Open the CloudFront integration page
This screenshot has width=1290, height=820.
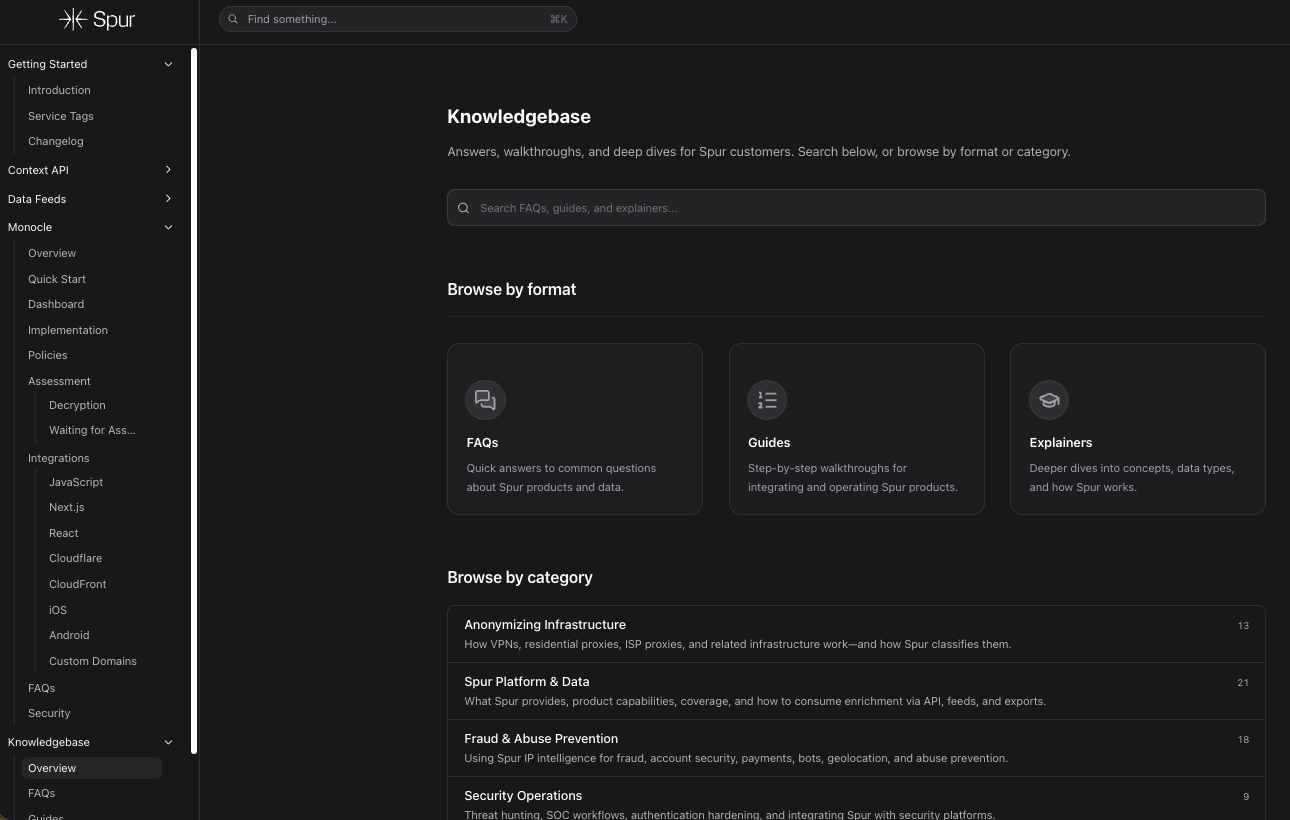pyautogui.click(x=78, y=584)
